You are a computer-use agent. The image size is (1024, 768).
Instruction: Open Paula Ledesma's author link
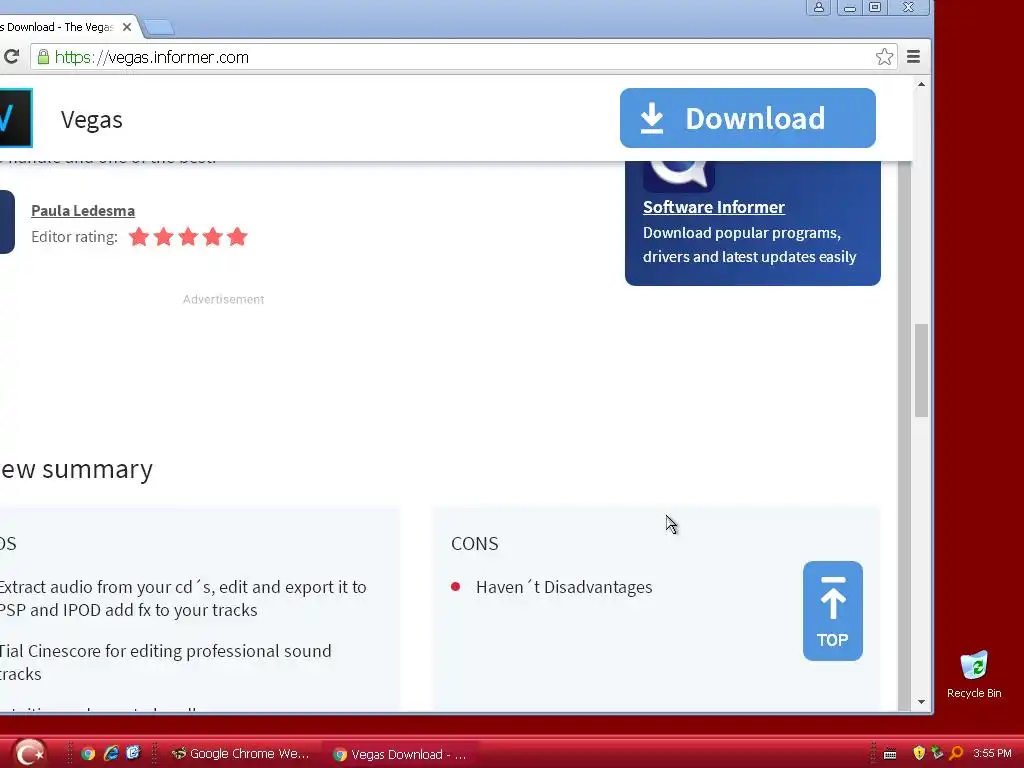coord(83,210)
